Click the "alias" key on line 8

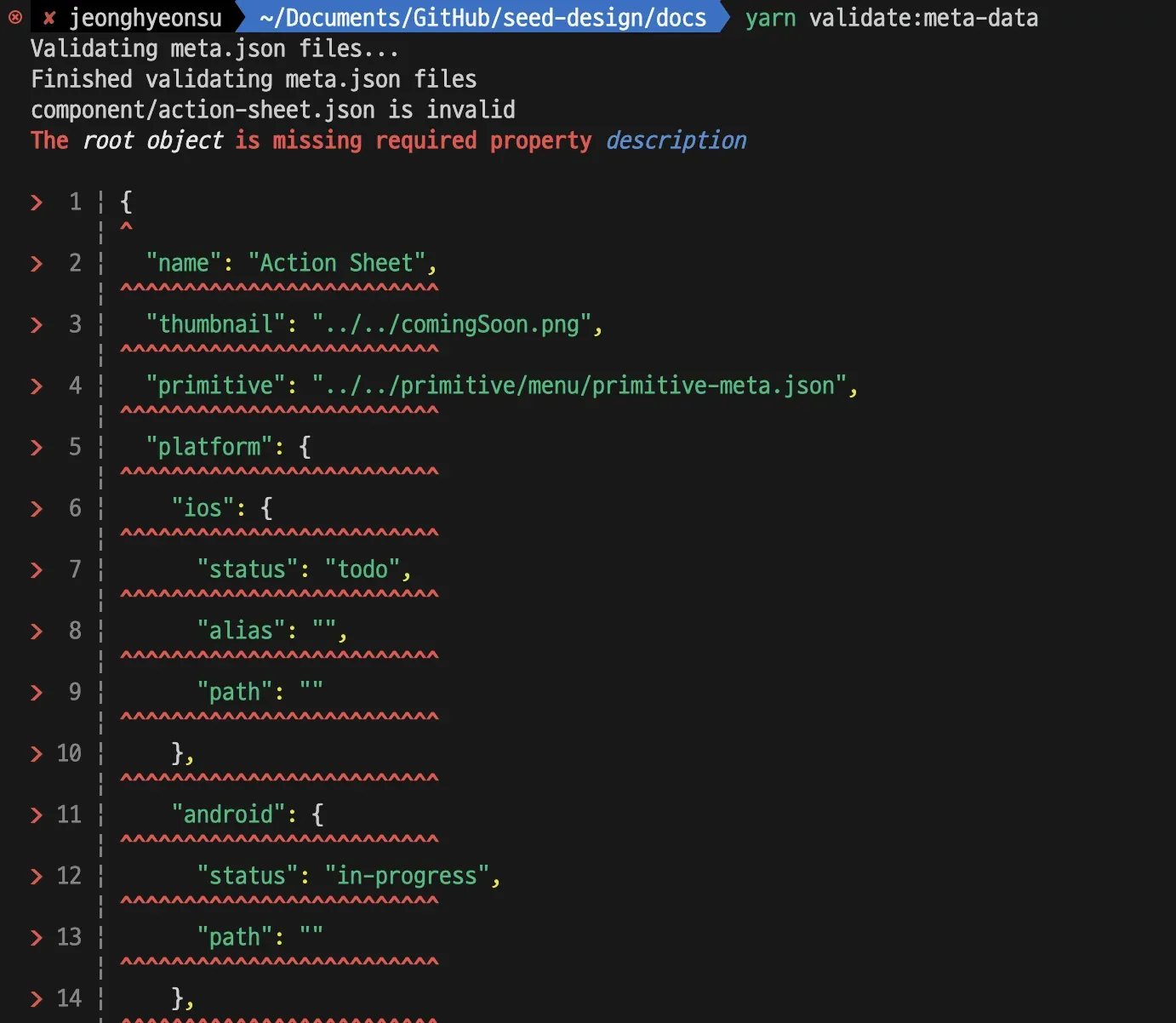tap(241, 631)
